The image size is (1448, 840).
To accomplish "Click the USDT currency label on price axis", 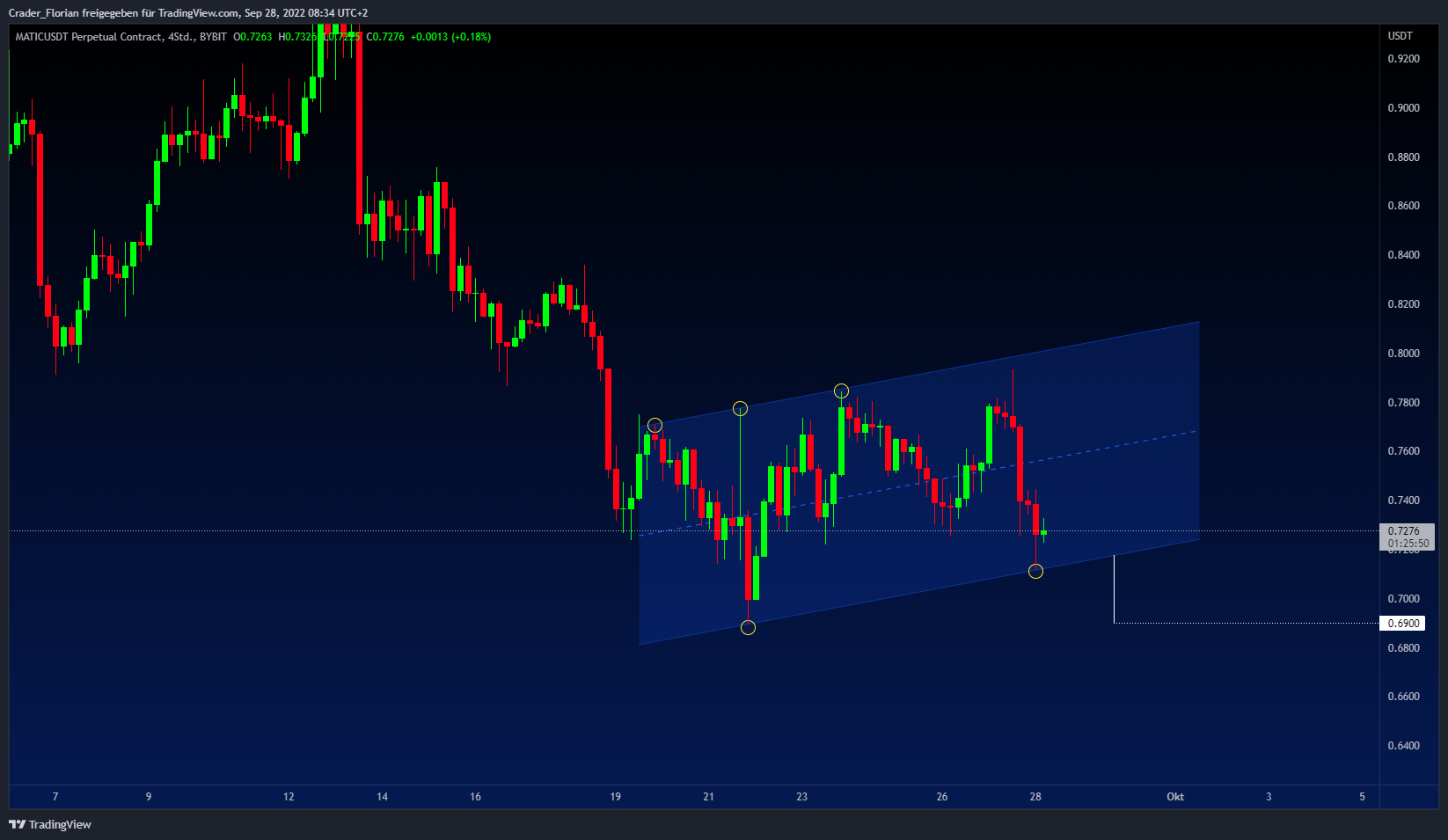I will tap(1400, 36).
